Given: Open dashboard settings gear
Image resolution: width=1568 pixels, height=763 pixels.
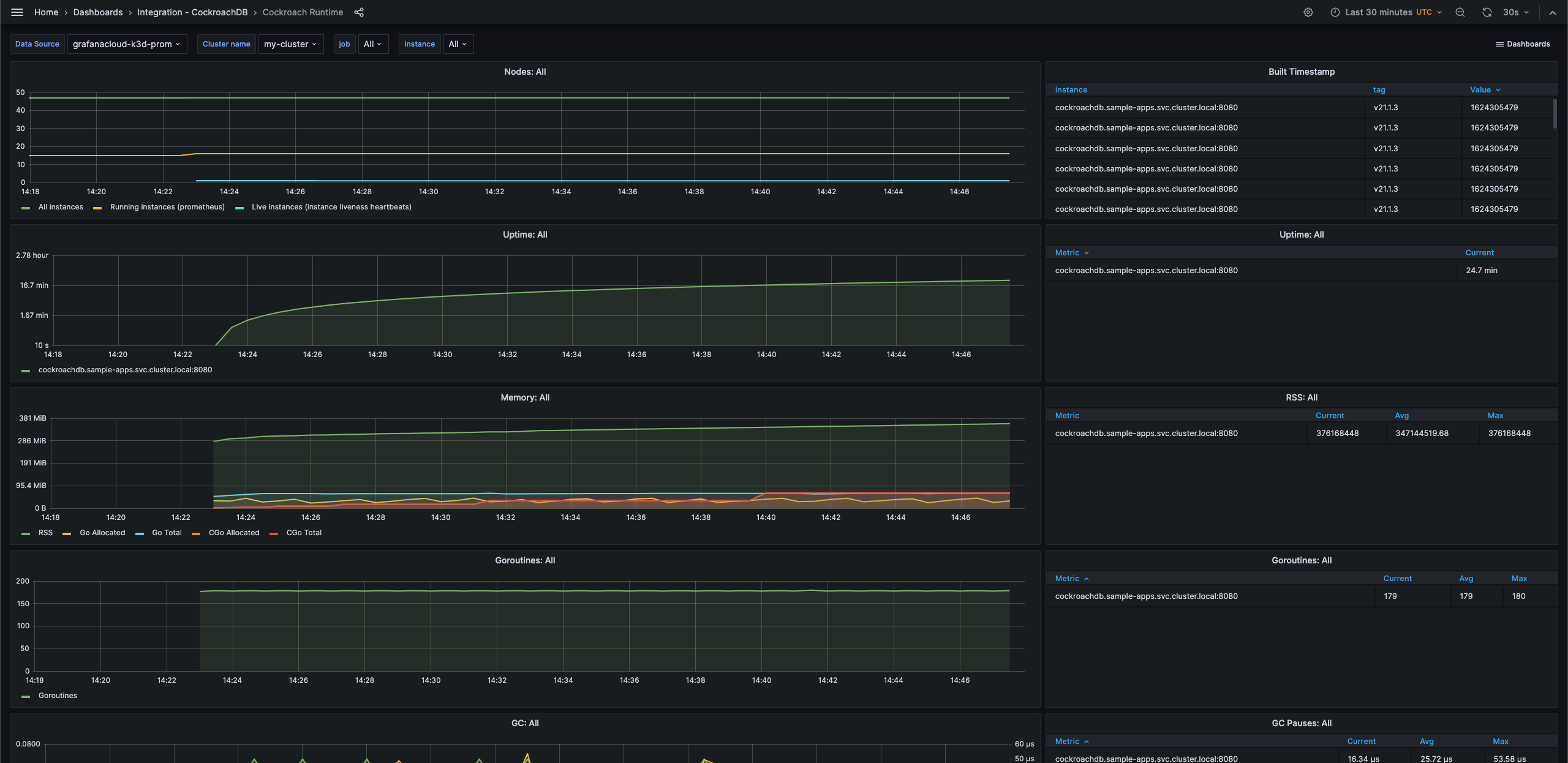Looking at the screenshot, I should pos(1308,12).
